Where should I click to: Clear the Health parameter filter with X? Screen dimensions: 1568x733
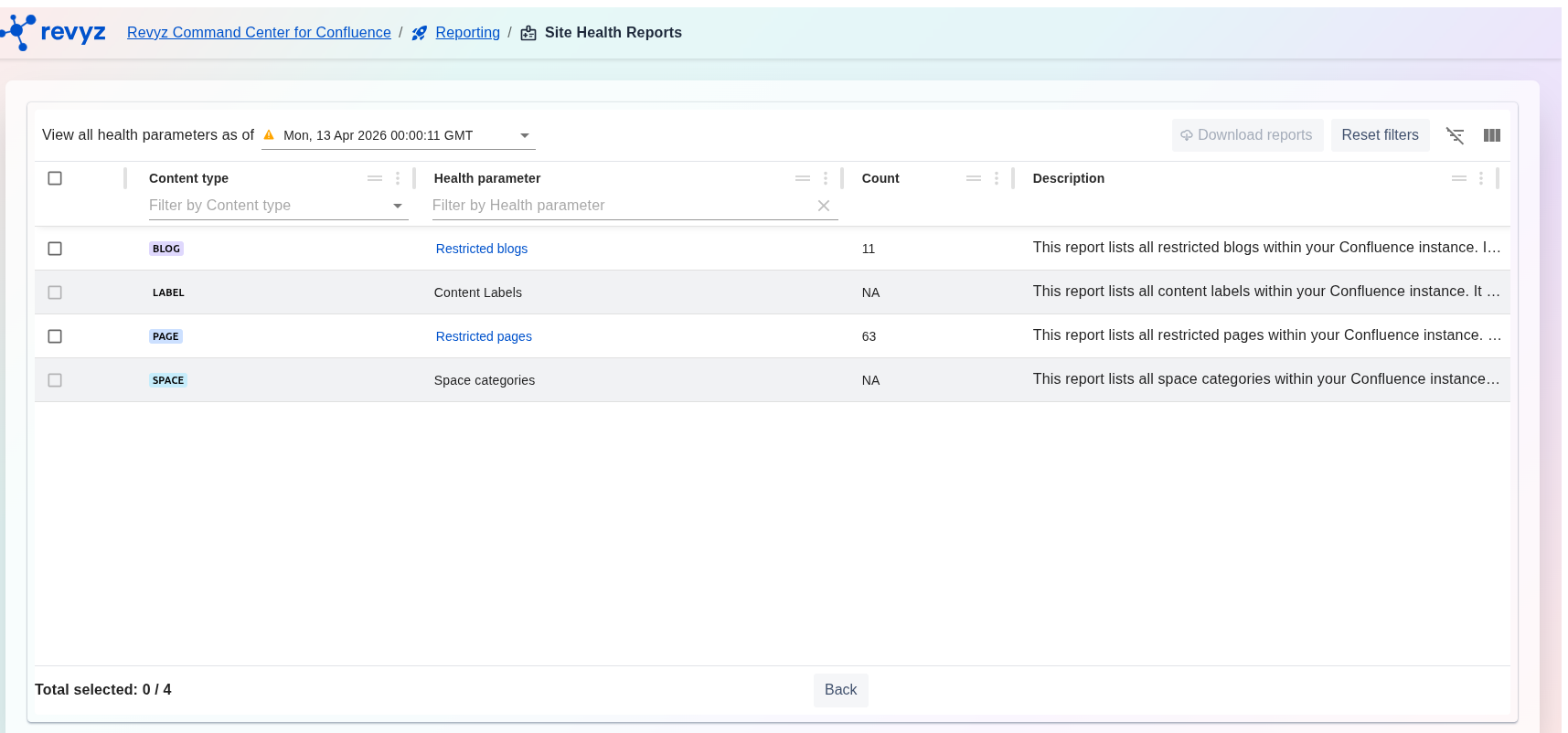(x=823, y=206)
